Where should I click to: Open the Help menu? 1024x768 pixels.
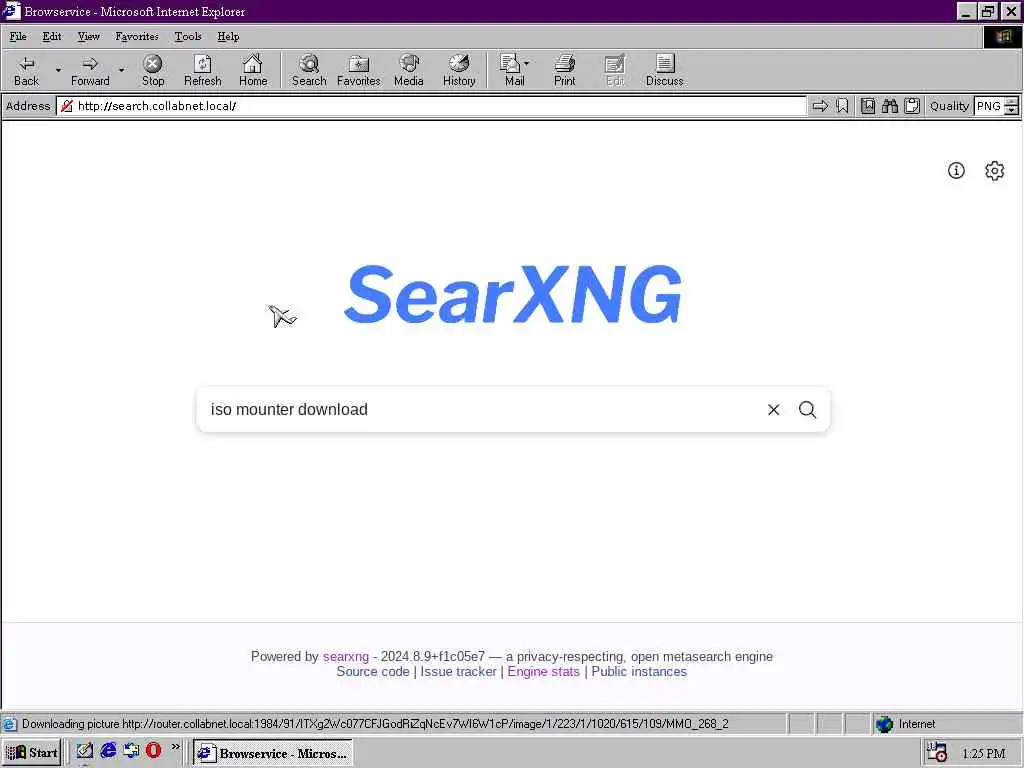(x=228, y=37)
